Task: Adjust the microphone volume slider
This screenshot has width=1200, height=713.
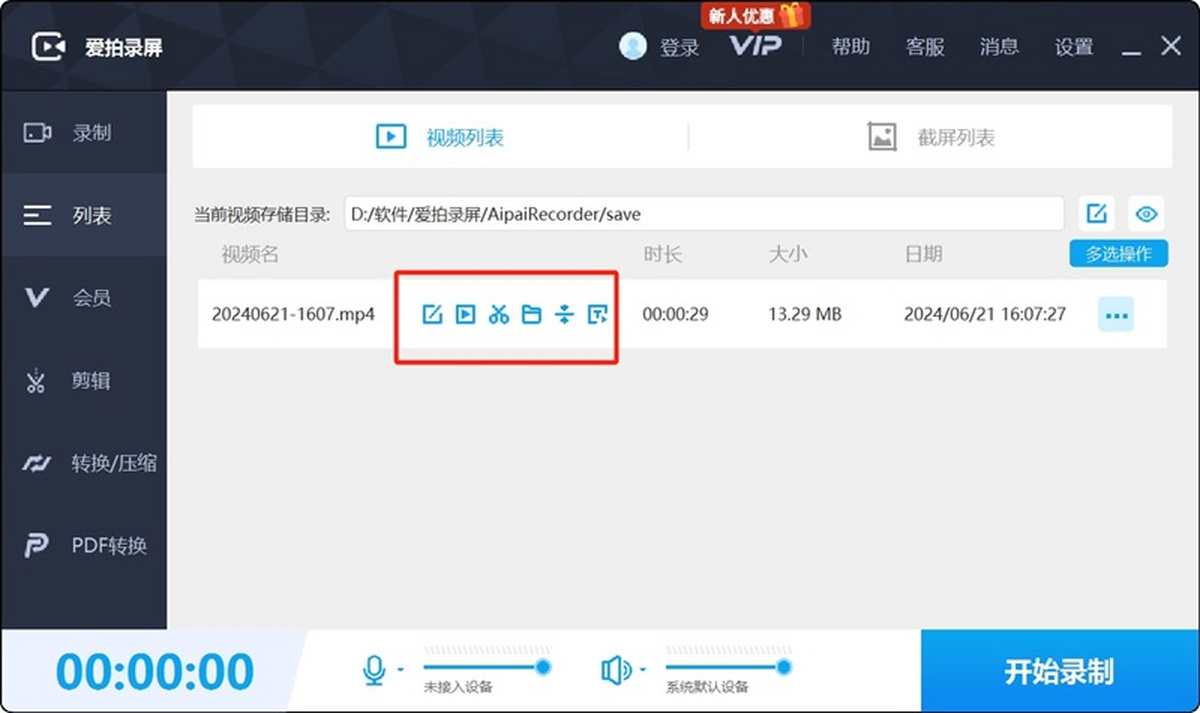Action: click(485, 666)
